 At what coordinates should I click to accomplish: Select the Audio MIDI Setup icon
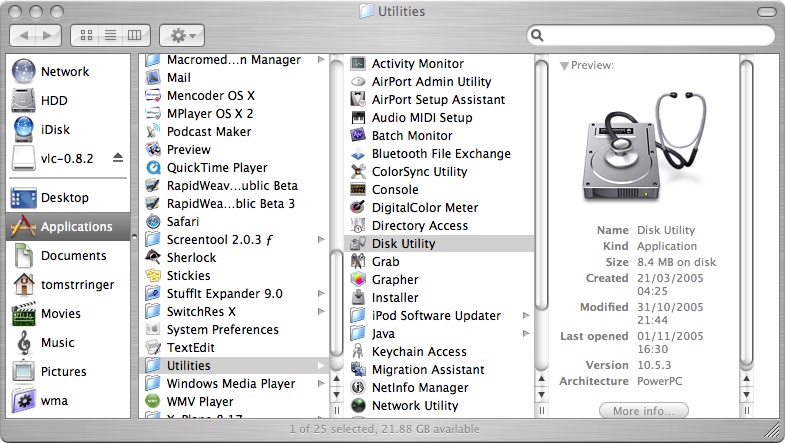click(x=358, y=118)
